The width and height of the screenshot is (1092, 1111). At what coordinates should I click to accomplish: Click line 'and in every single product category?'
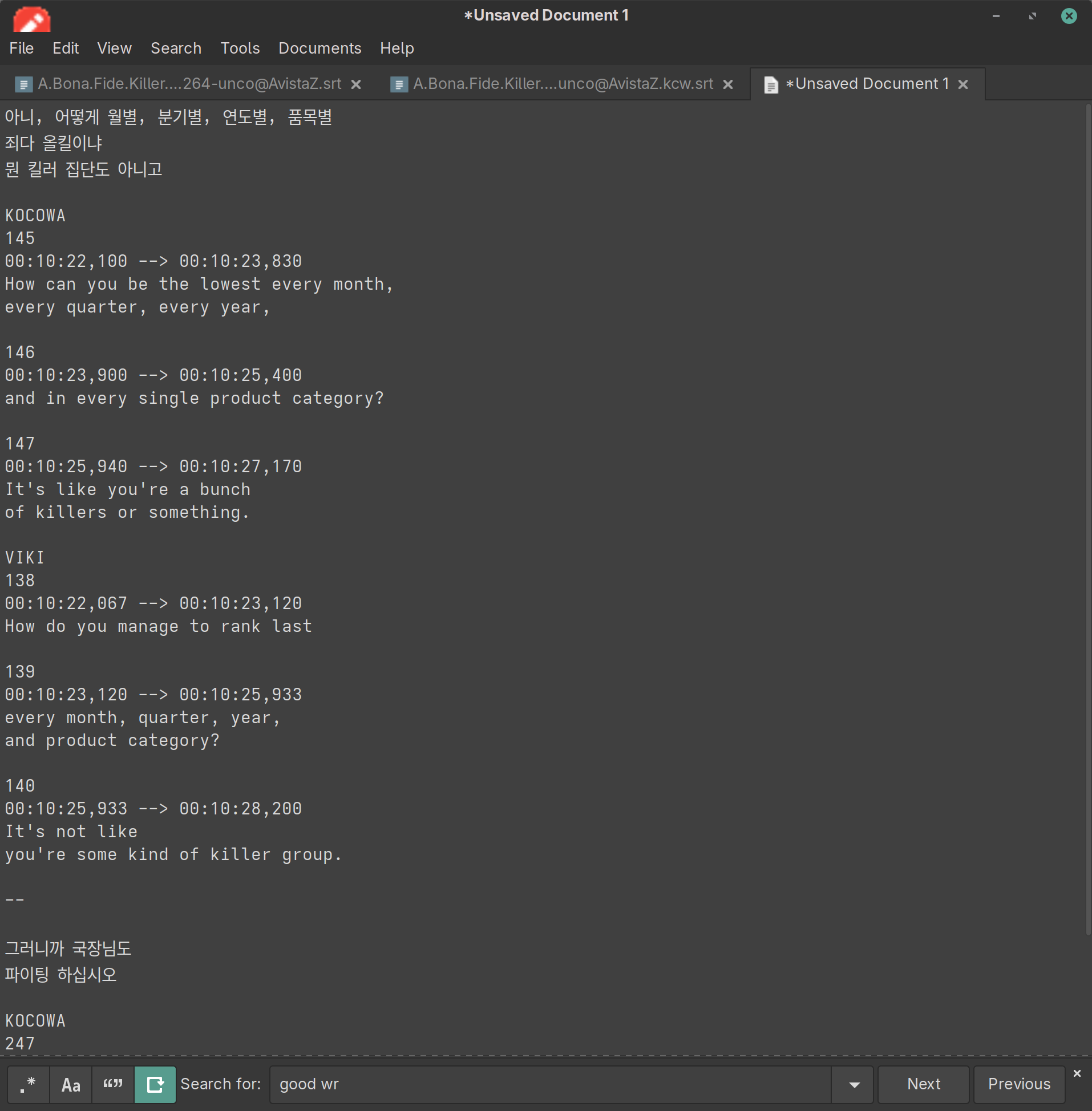[195, 399]
